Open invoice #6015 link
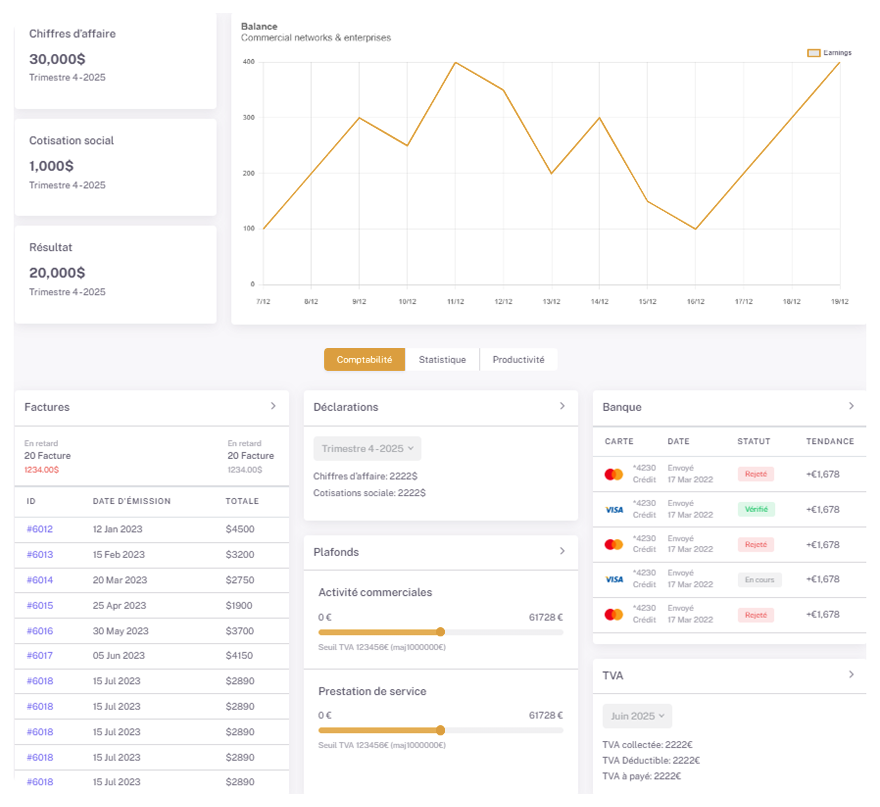The height and width of the screenshot is (807, 880). [x=40, y=606]
